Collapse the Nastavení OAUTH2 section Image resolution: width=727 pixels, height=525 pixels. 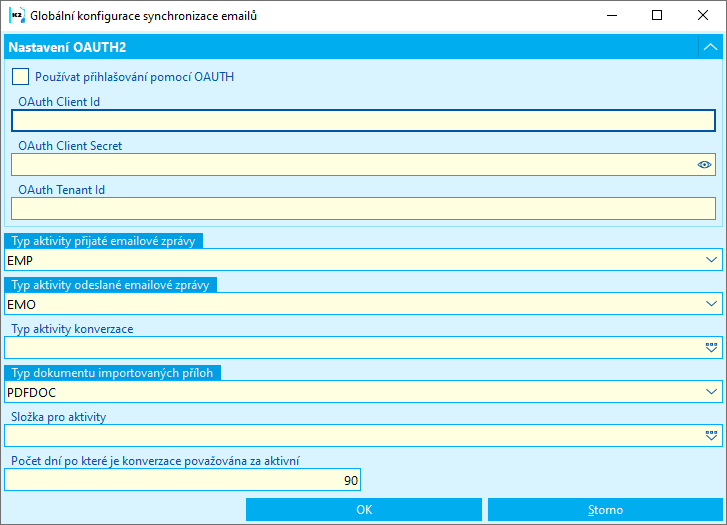click(x=710, y=47)
